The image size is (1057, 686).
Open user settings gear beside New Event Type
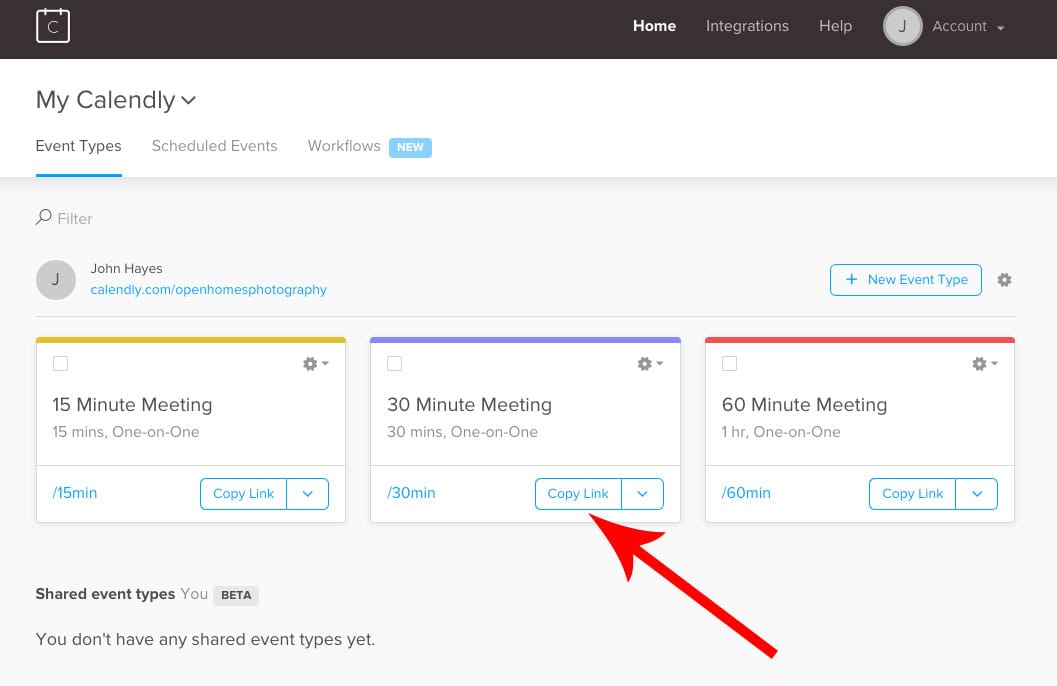(1004, 280)
